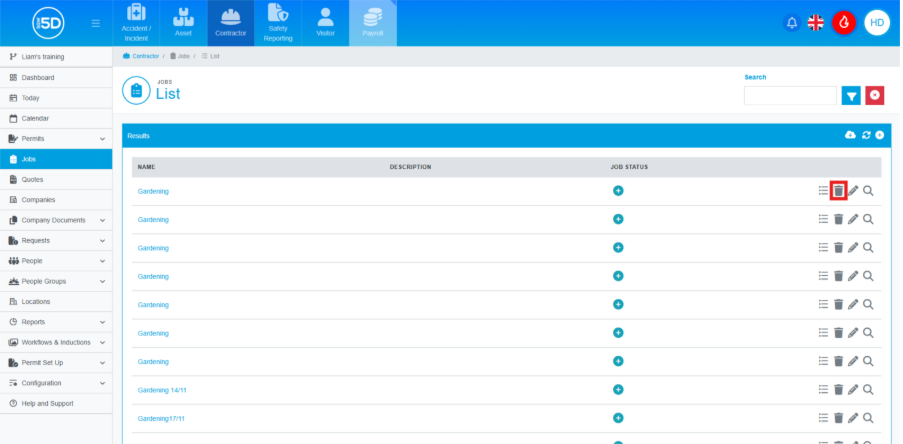
Task: Click the Search input field
Action: [x=789, y=96]
